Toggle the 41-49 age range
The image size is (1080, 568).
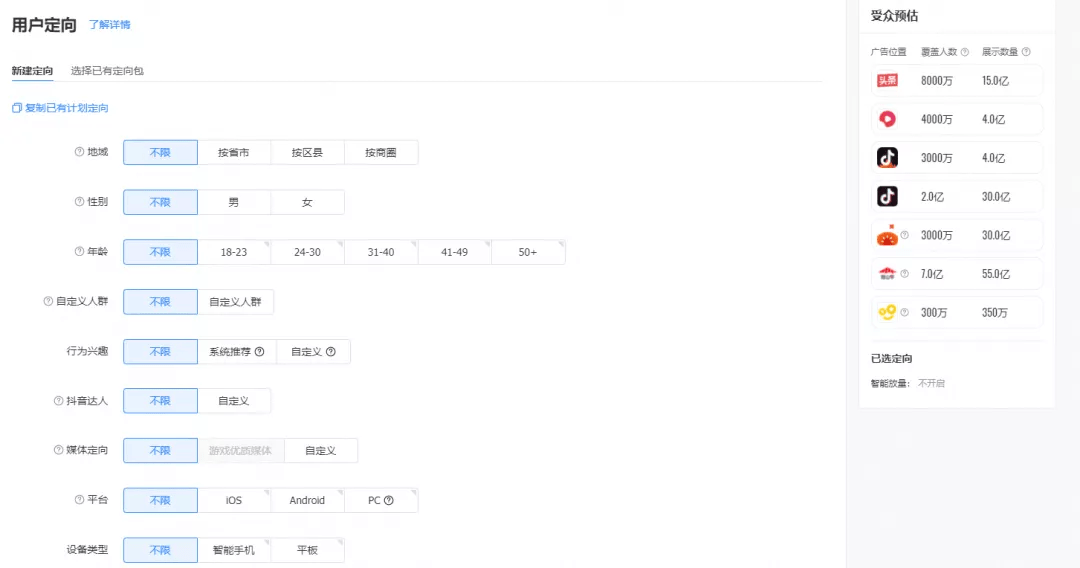[x=455, y=252]
